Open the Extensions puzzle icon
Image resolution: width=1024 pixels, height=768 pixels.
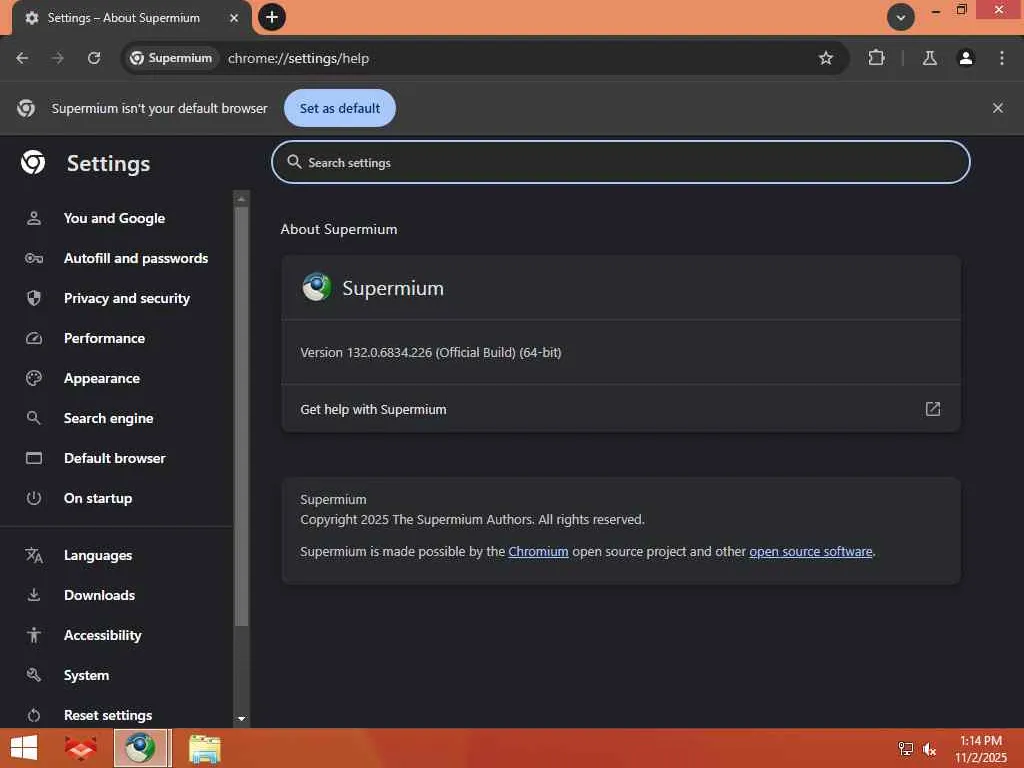point(876,58)
